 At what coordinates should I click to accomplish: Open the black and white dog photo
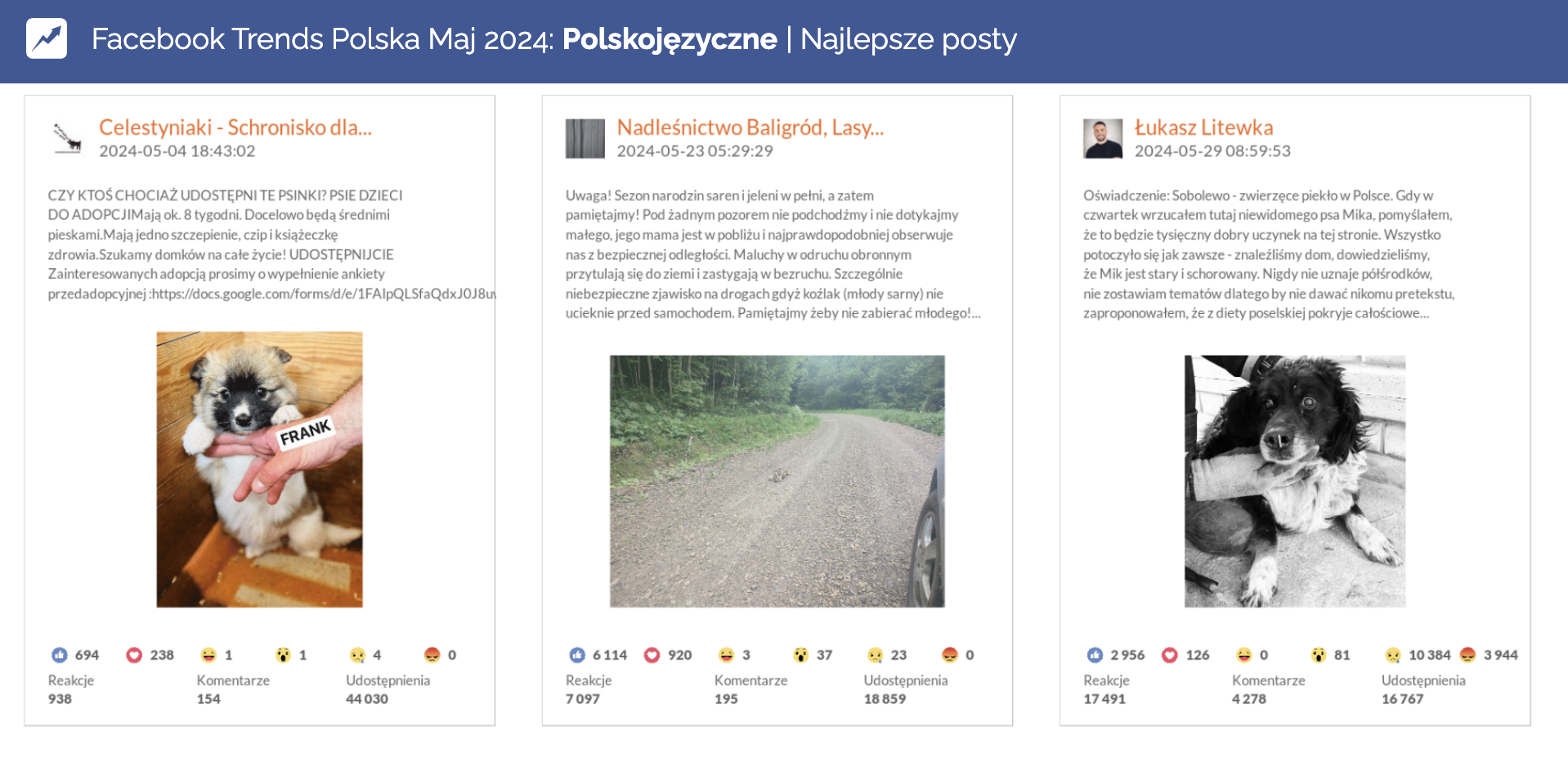coord(1294,481)
